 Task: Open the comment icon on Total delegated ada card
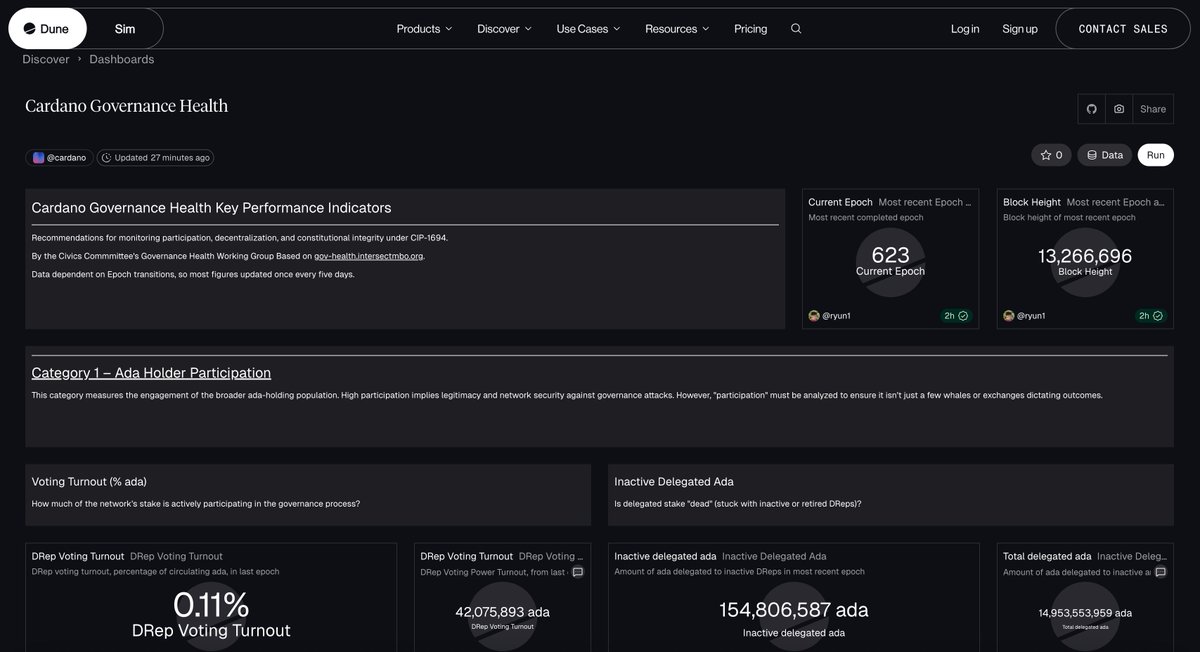click(1160, 572)
